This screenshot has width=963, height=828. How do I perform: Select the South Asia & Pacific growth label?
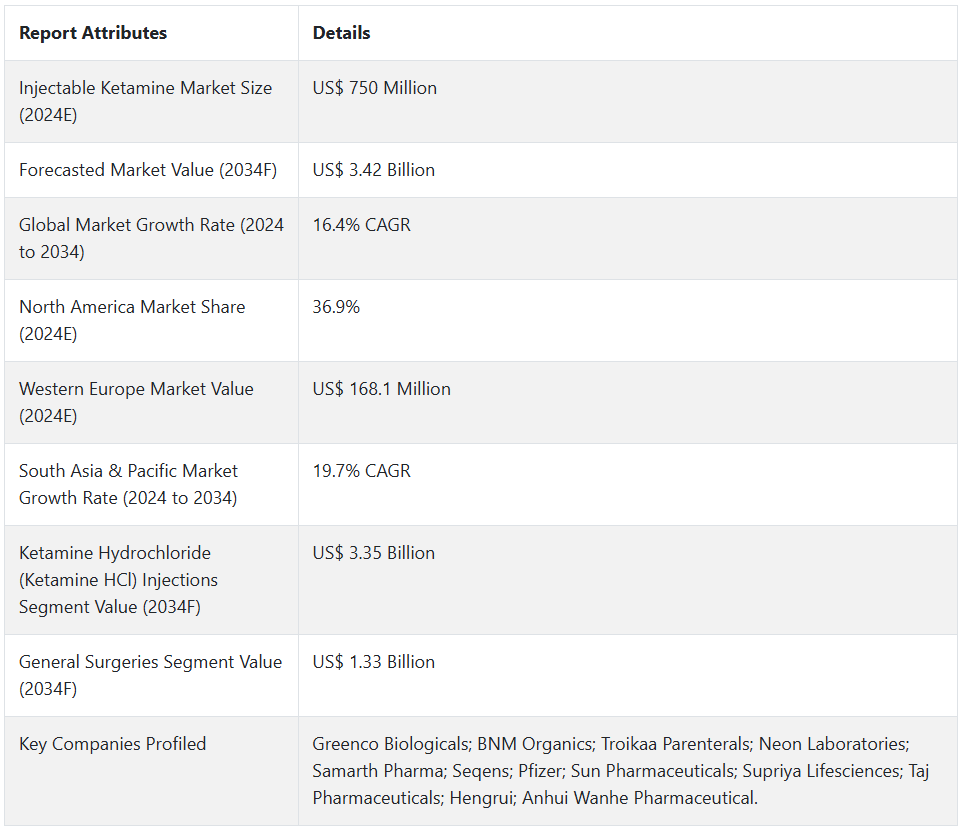click(x=128, y=484)
